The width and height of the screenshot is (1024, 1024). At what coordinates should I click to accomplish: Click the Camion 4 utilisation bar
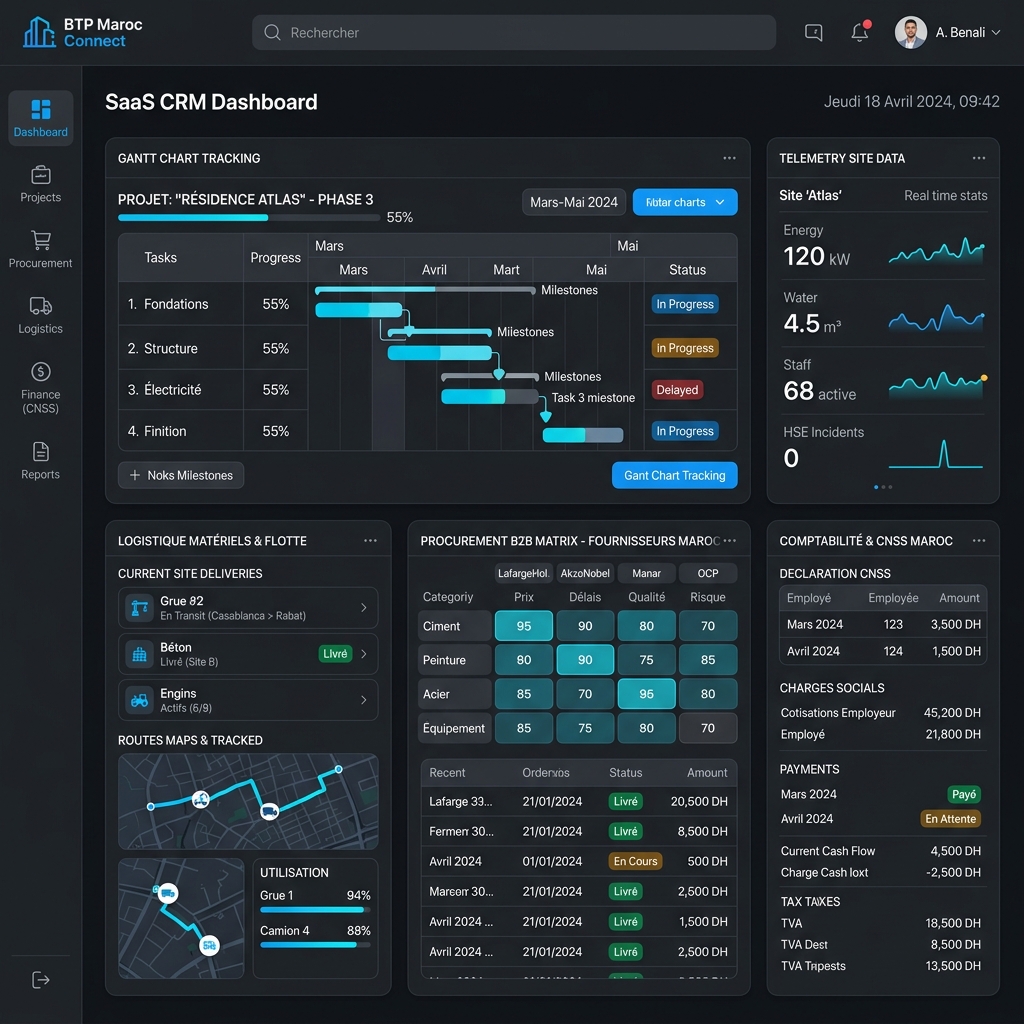coord(315,945)
